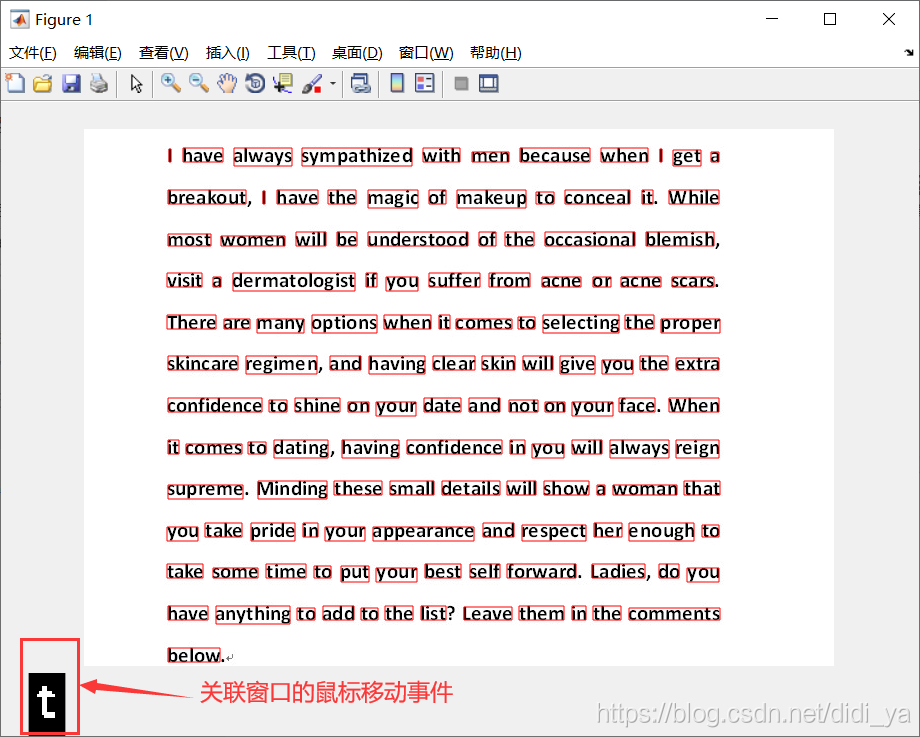Insert a colorbar using the toolbar icon
This screenshot has width=920, height=737.
pyautogui.click(x=397, y=83)
